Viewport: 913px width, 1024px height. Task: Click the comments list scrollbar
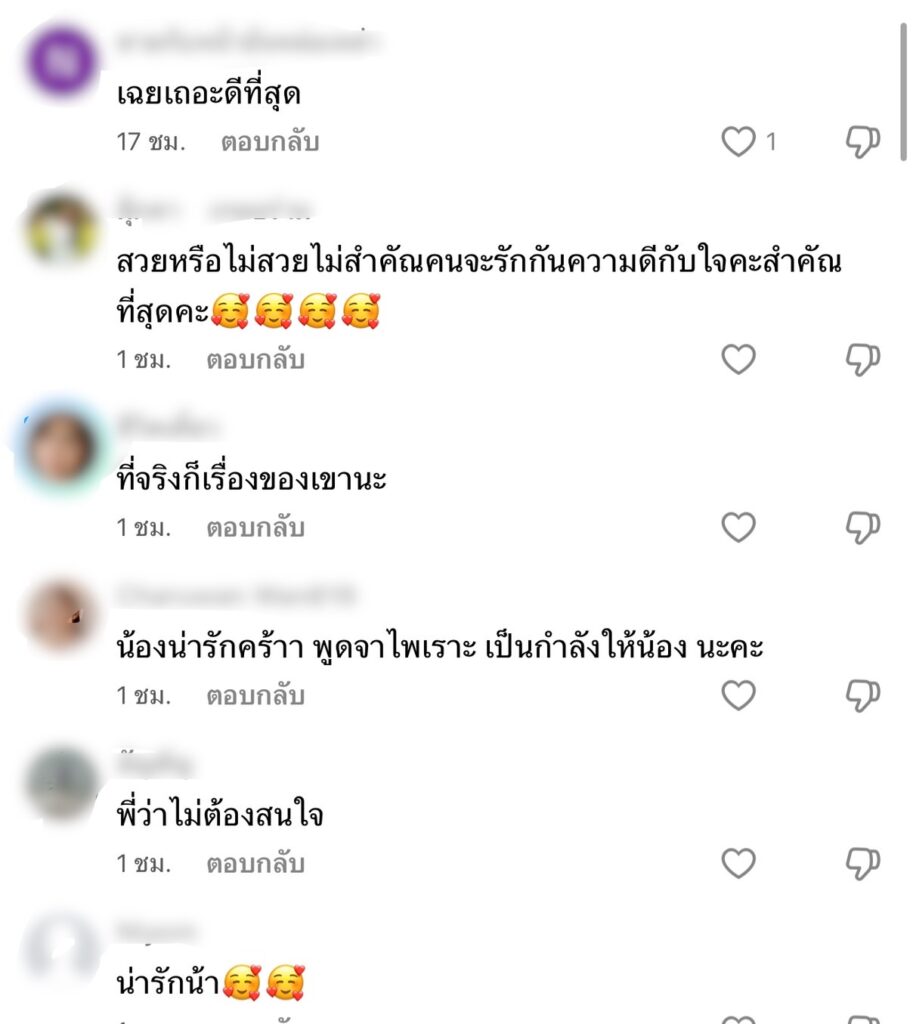point(903,91)
